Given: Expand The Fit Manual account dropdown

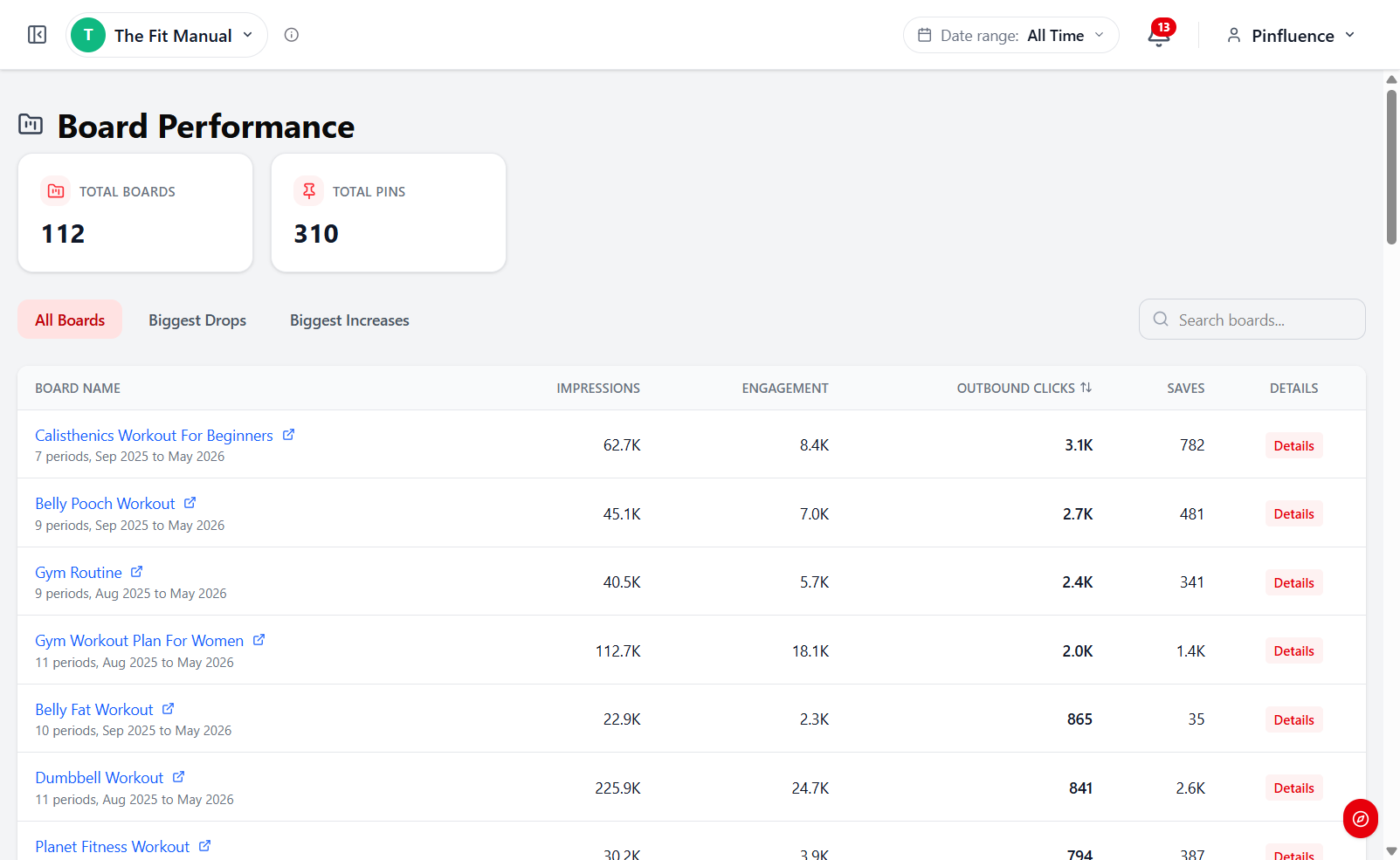Looking at the screenshot, I should [x=167, y=35].
